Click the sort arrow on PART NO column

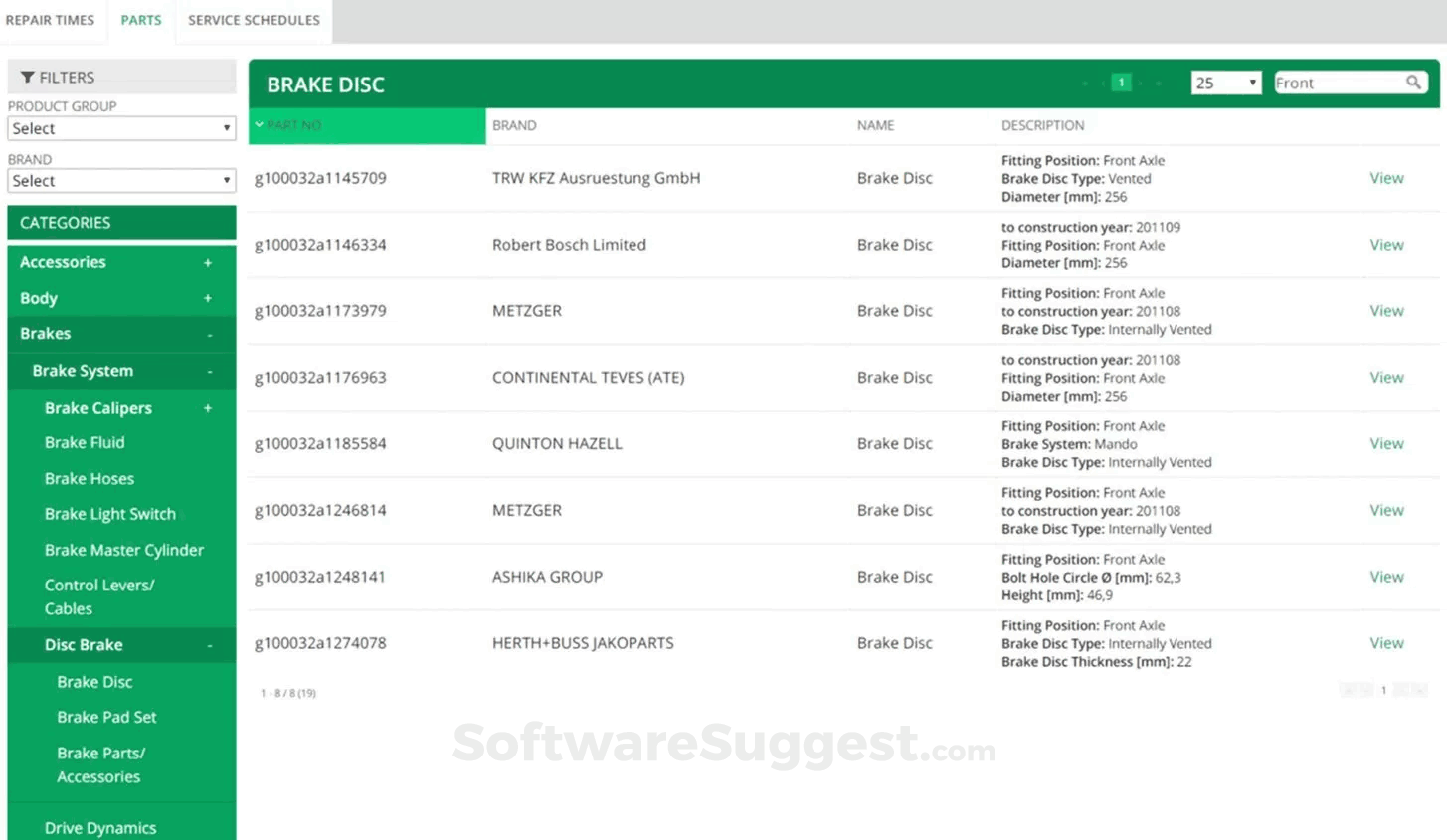click(x=258, y=124)
